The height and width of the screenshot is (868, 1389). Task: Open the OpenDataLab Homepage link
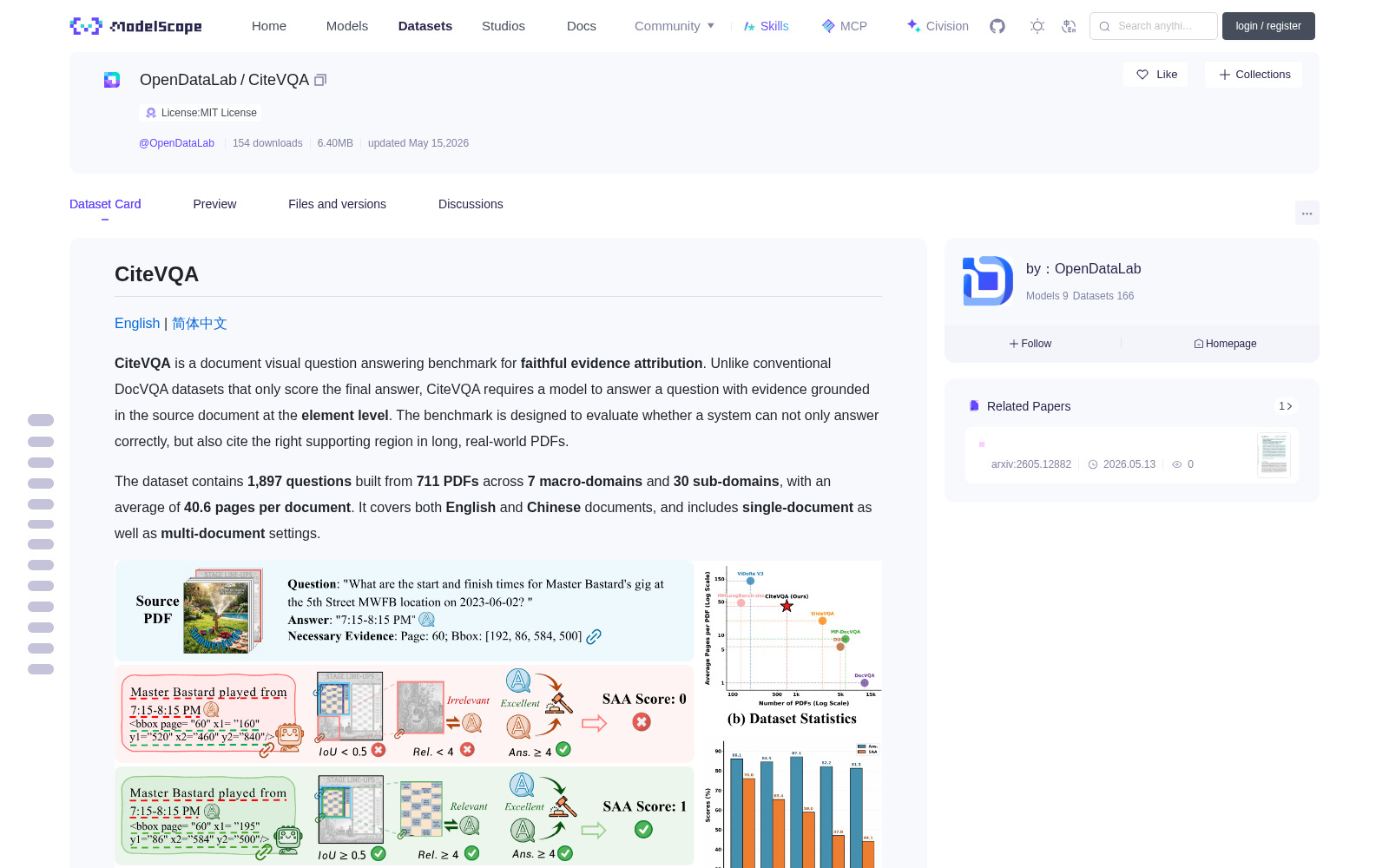point(1225,344)
